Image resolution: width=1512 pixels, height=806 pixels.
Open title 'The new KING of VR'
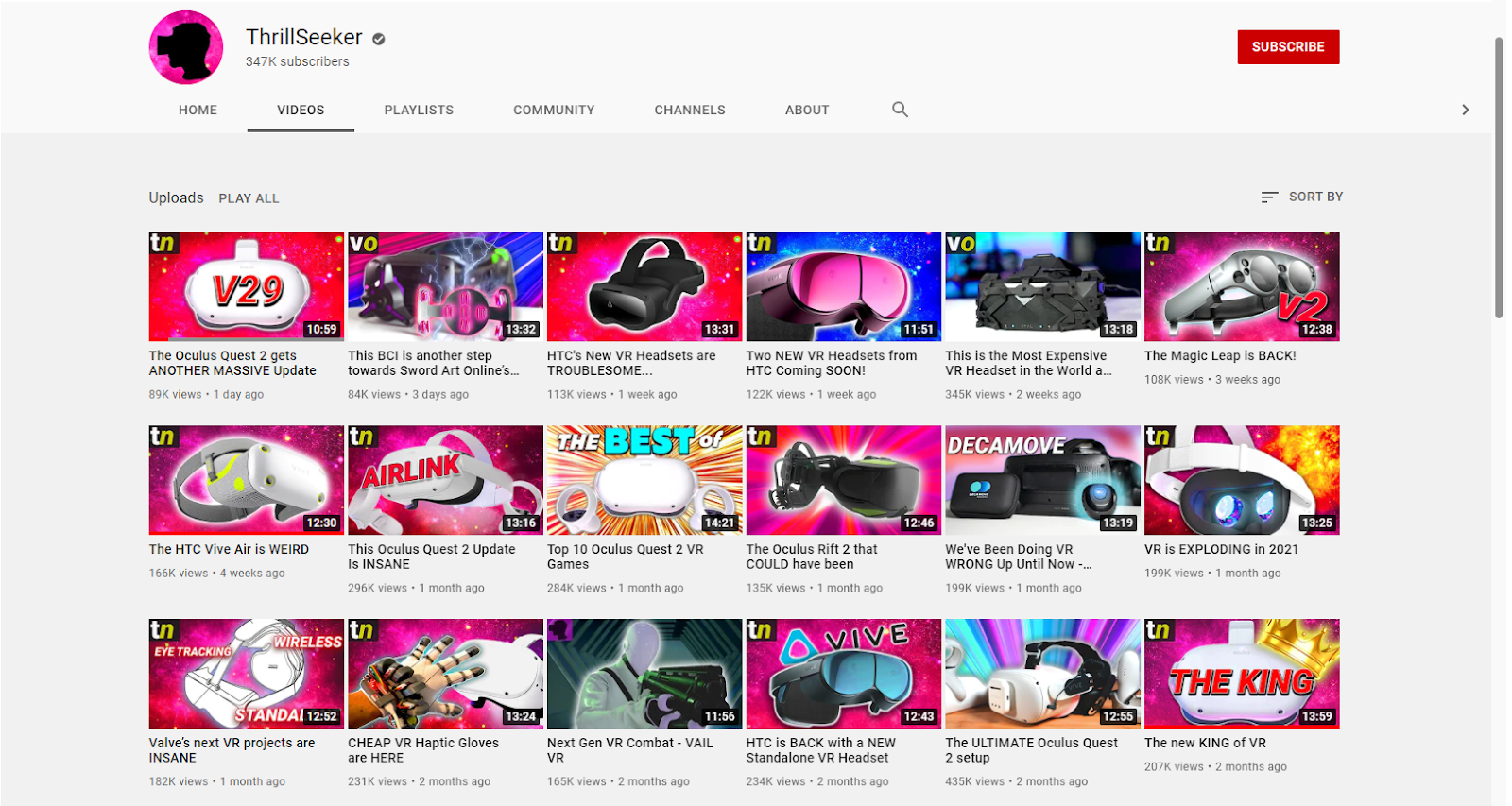(1205, 743)
